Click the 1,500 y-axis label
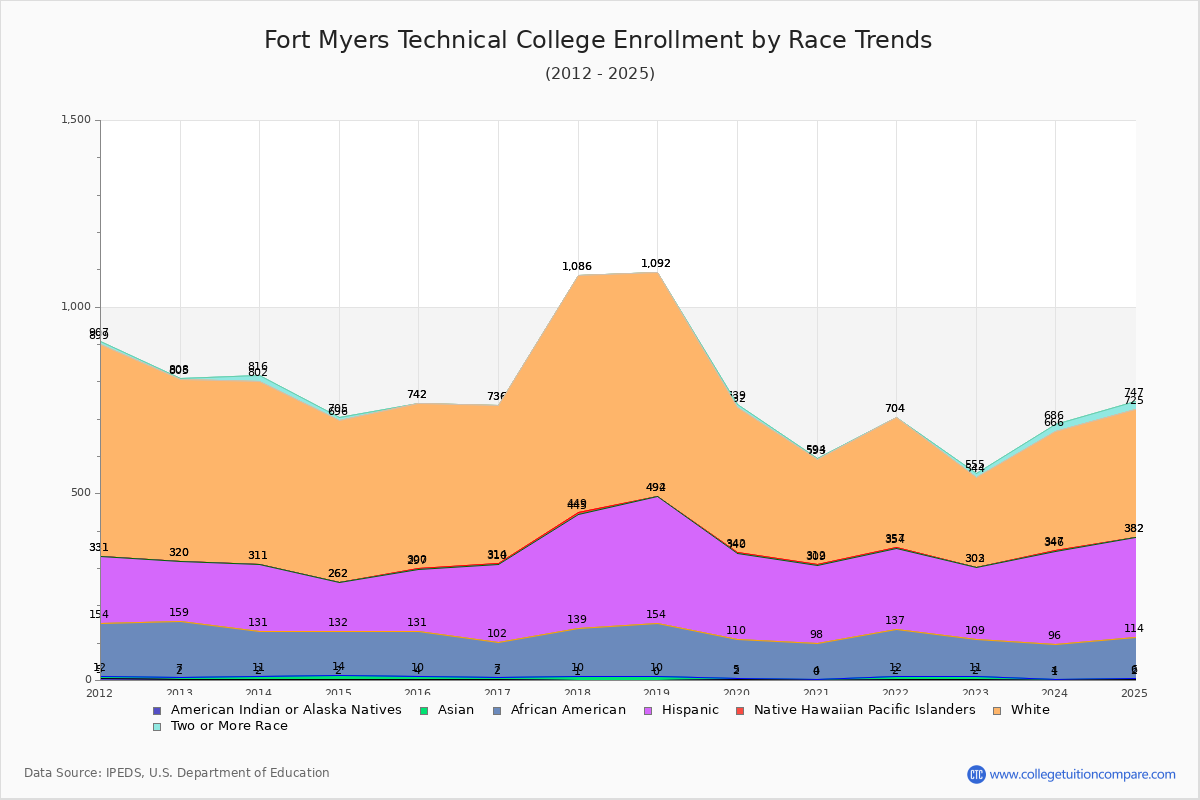Viewport: 1200px width, 800px height. tap(76, 120)
